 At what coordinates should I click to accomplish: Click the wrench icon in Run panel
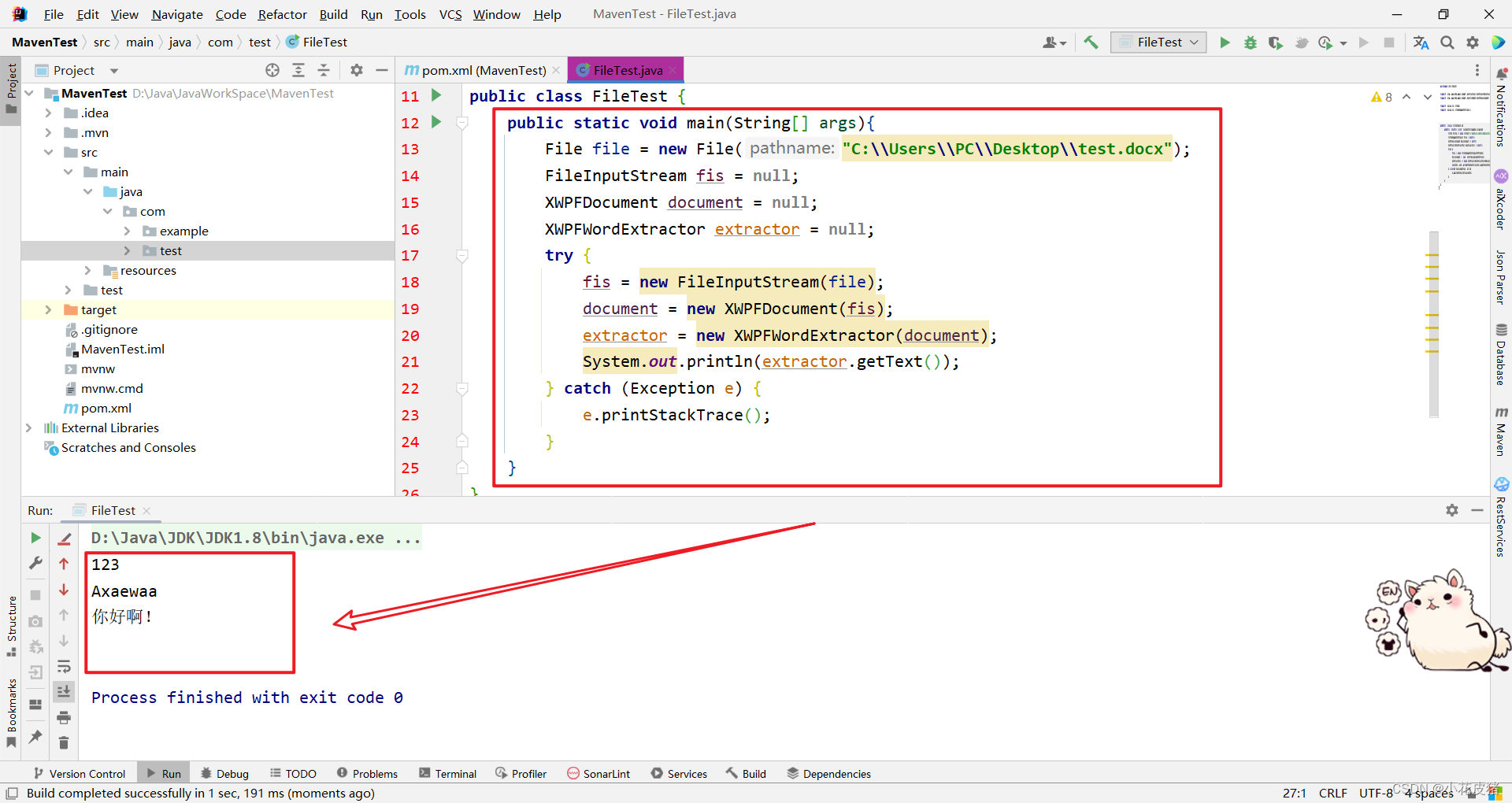coord(35,563)
